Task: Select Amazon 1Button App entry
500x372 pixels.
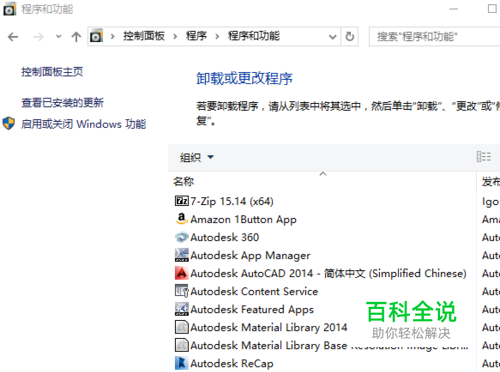Action: (243, 219)
